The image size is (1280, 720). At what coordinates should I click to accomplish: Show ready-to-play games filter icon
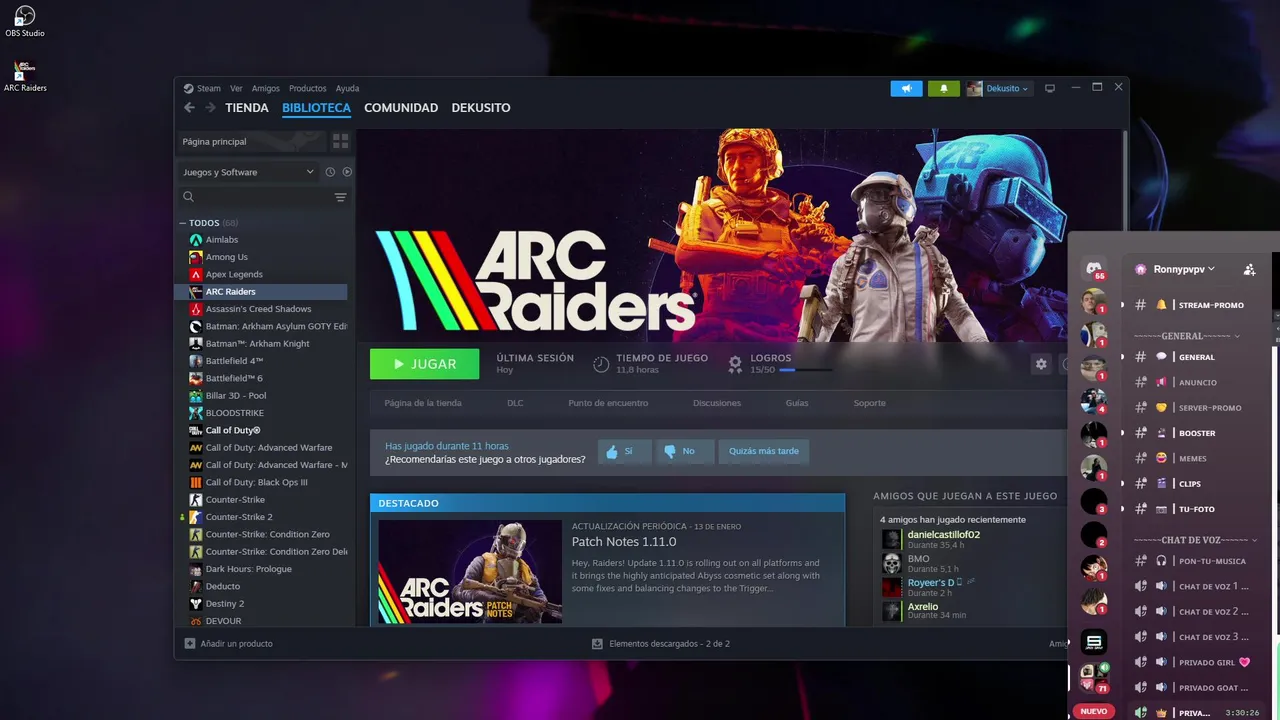click(x=347, y=172)
